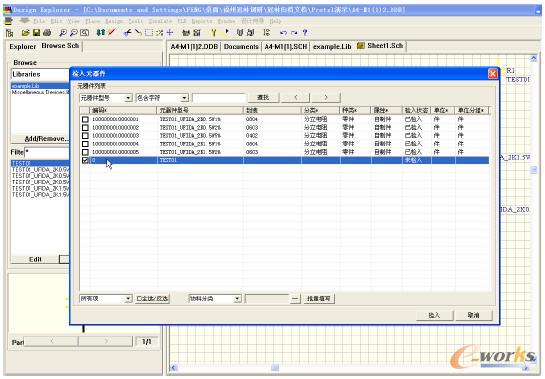
Task: Open the example.Lib document tab
Action: point(332,47)
